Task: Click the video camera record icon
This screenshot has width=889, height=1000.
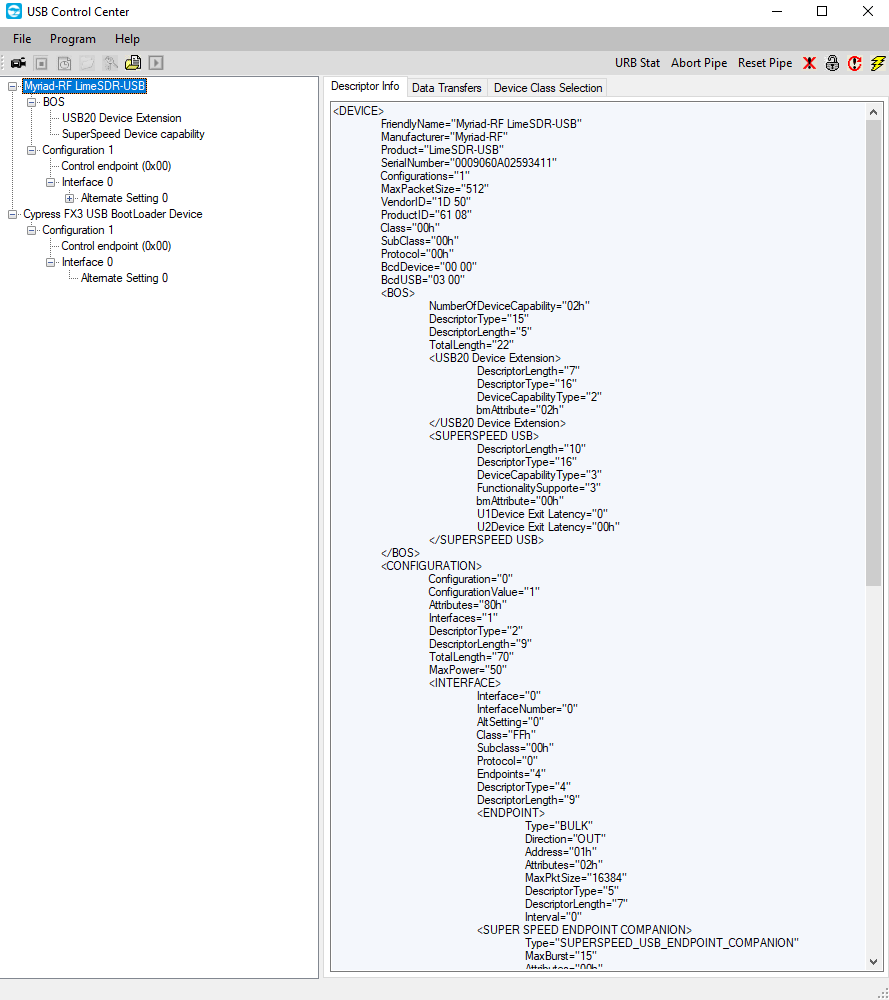Action: pyautogui.click(x=18, y=63)
